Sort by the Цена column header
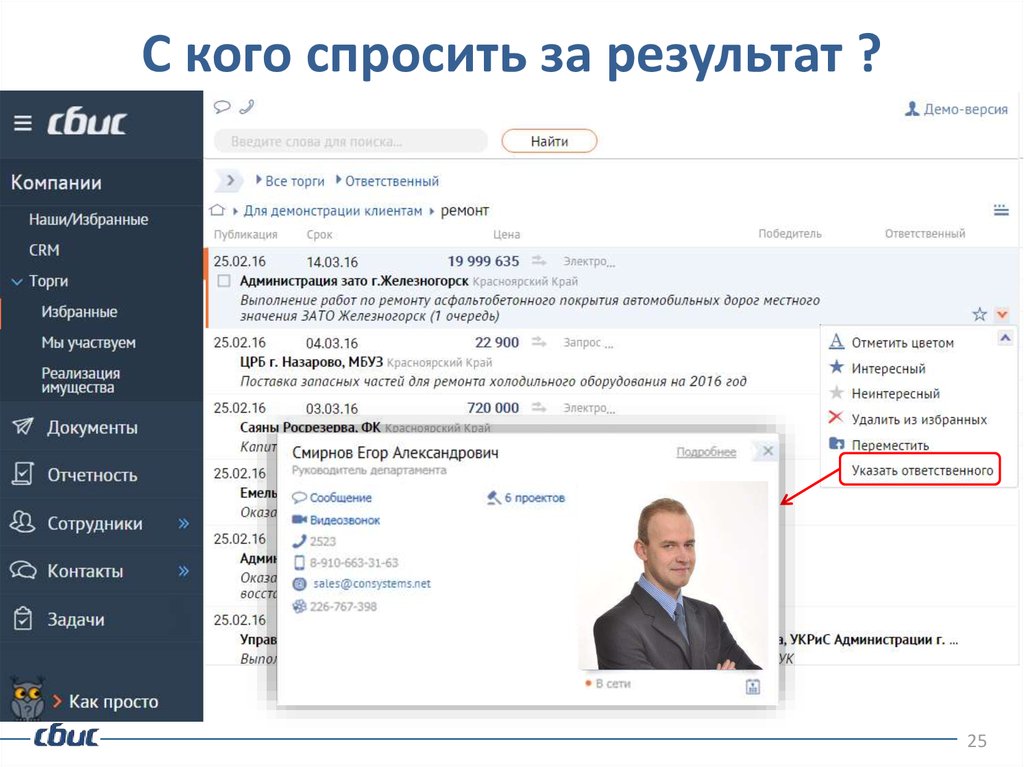This screenshot has width=1024, height=767. 506,234
